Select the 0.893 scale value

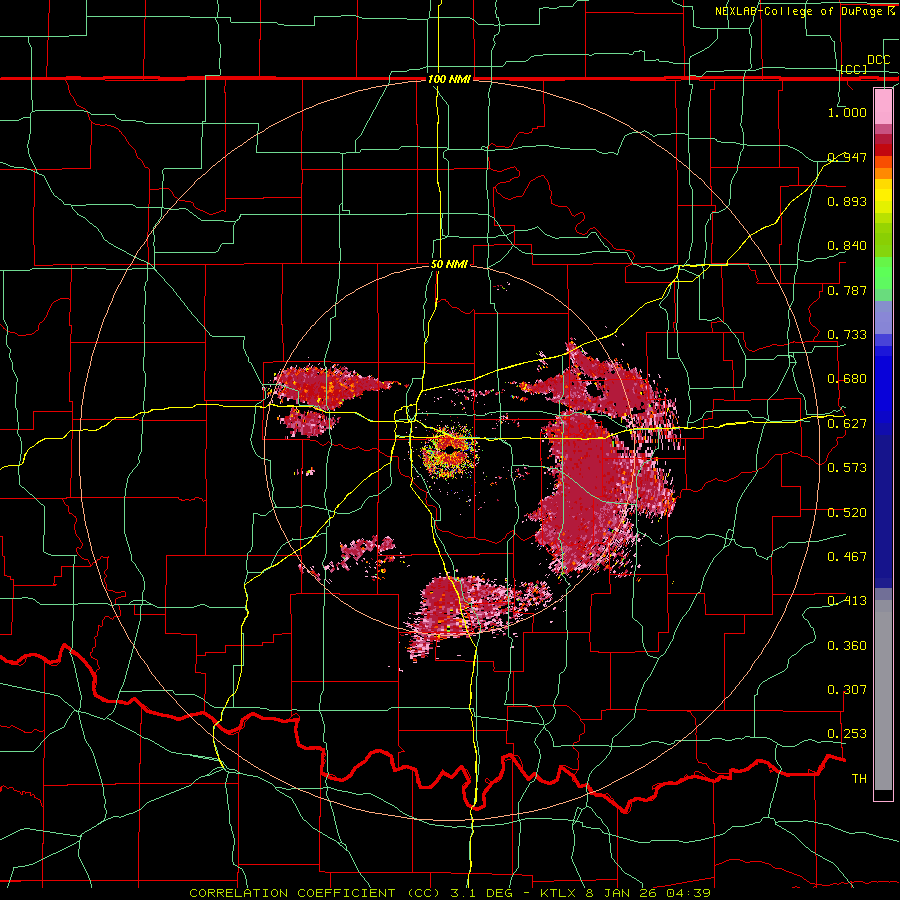point(847,201)
